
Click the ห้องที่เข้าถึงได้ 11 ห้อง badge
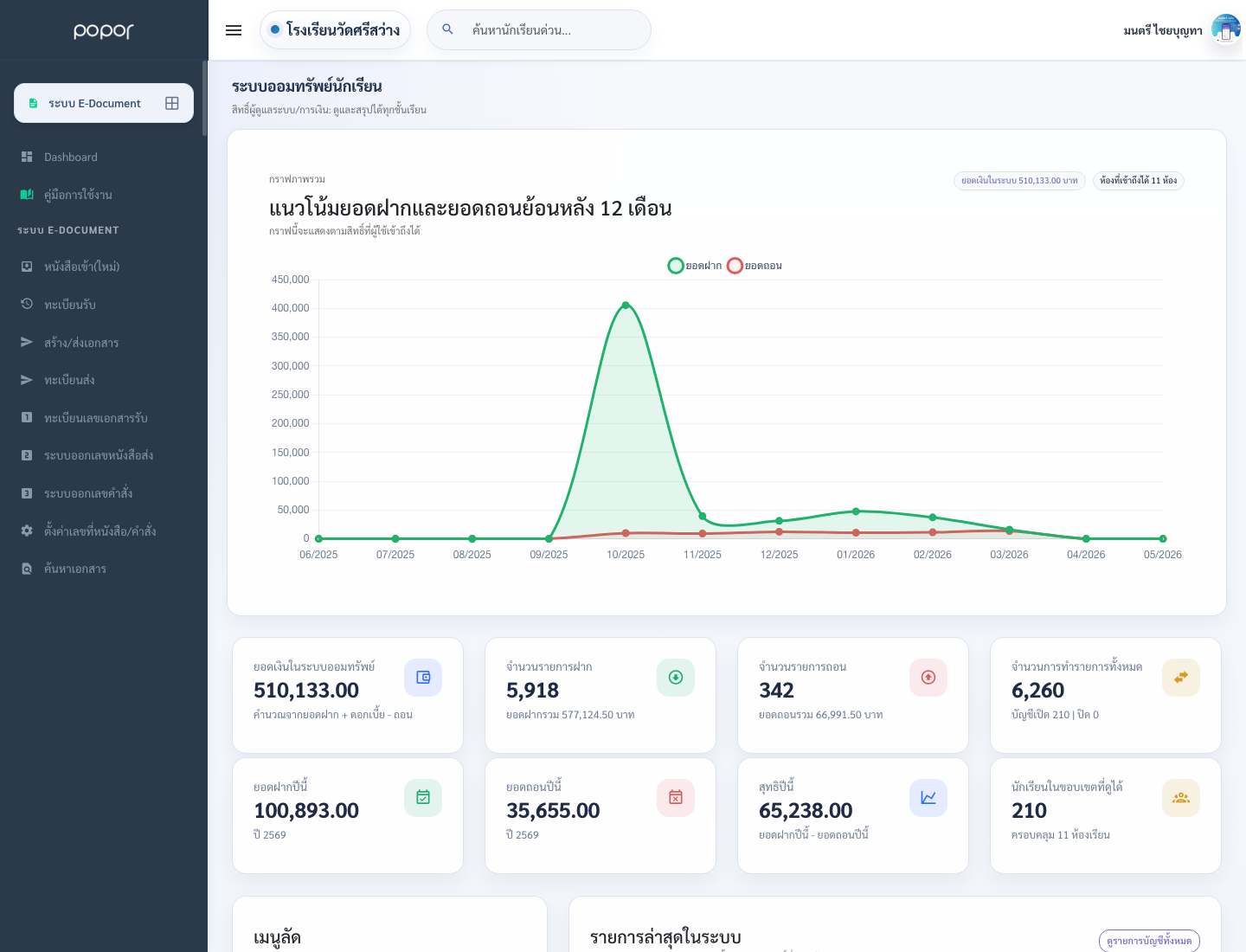coord(1138,181)
